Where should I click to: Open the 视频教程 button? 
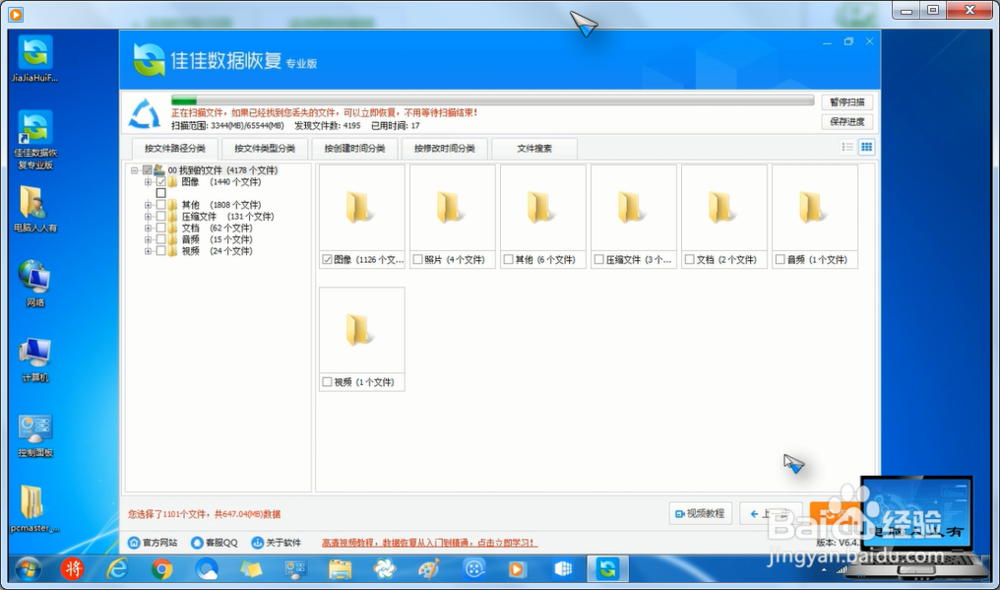tap(700, 513)
